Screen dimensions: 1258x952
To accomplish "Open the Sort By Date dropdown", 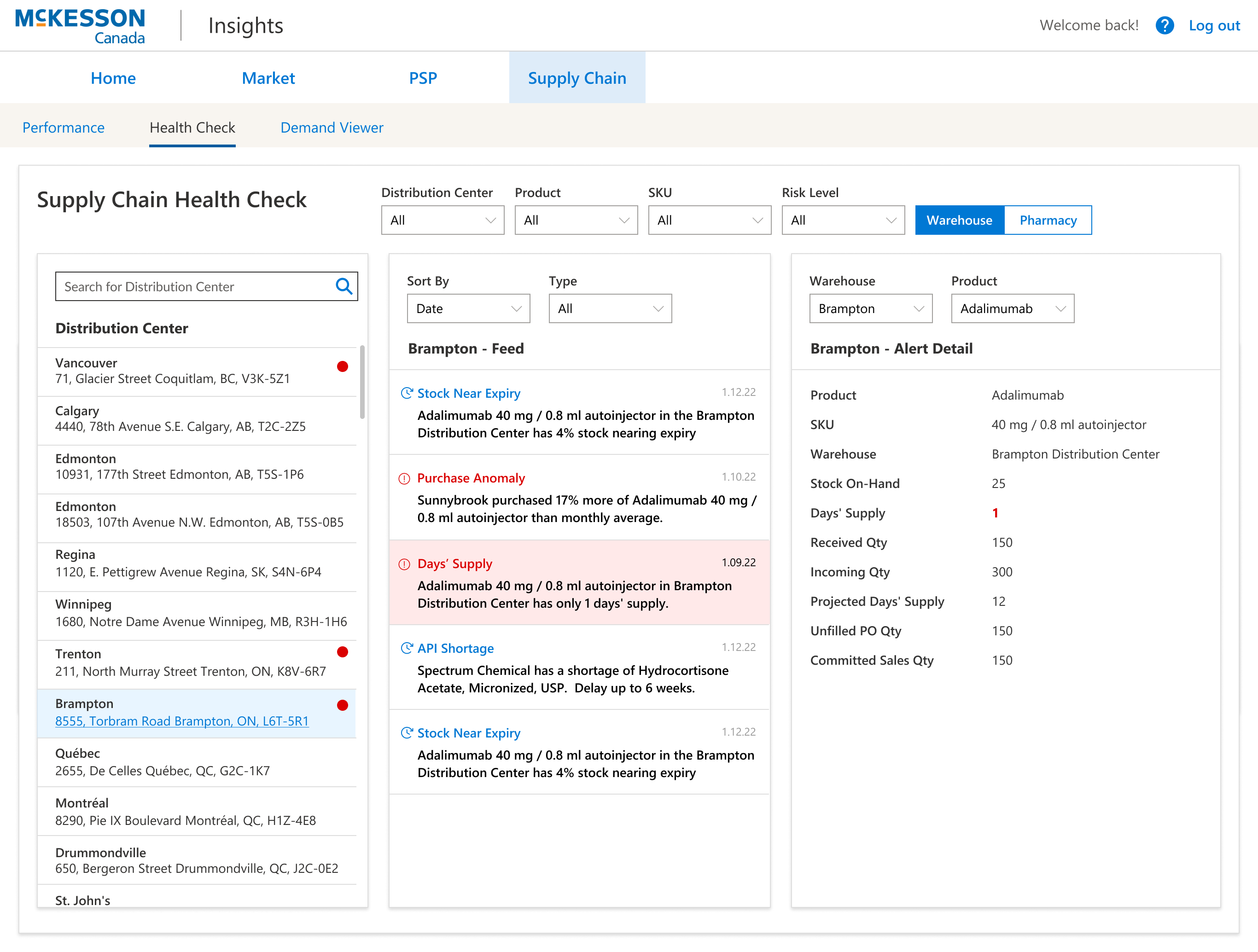I will (x=468, y=308).
